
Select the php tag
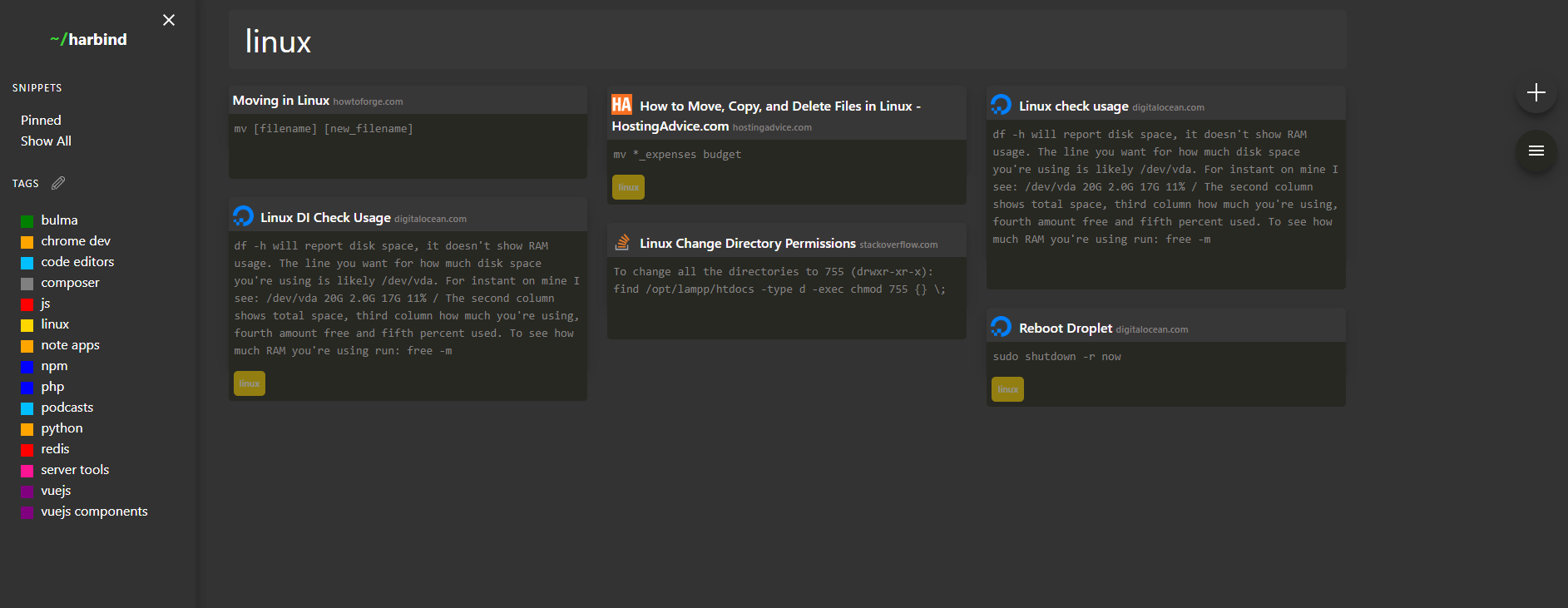(52, 387)
